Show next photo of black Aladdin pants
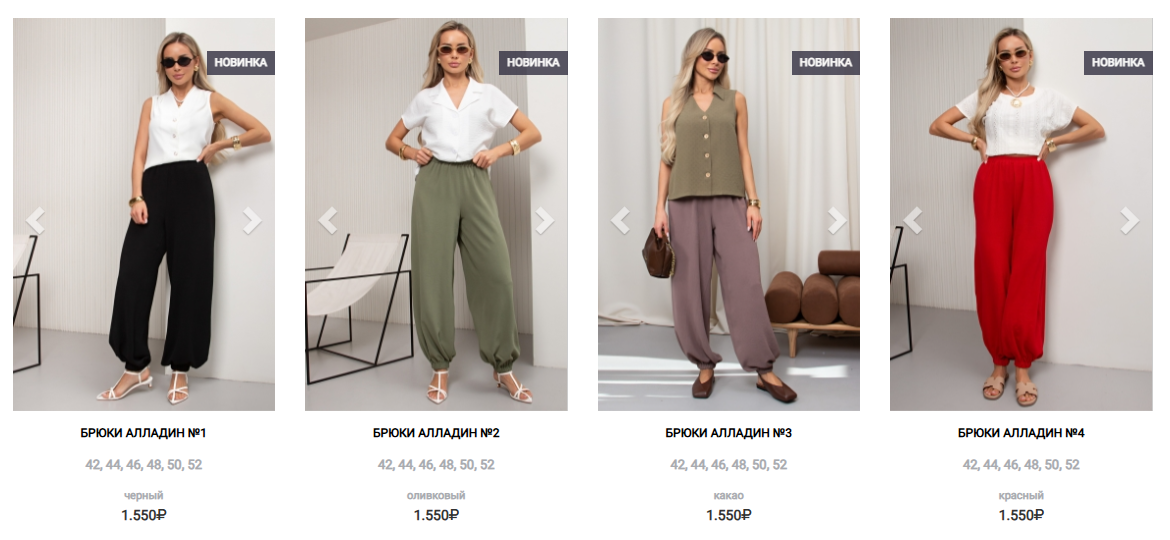This screenshot has height=540, width=1170. (x=252, y=221)
